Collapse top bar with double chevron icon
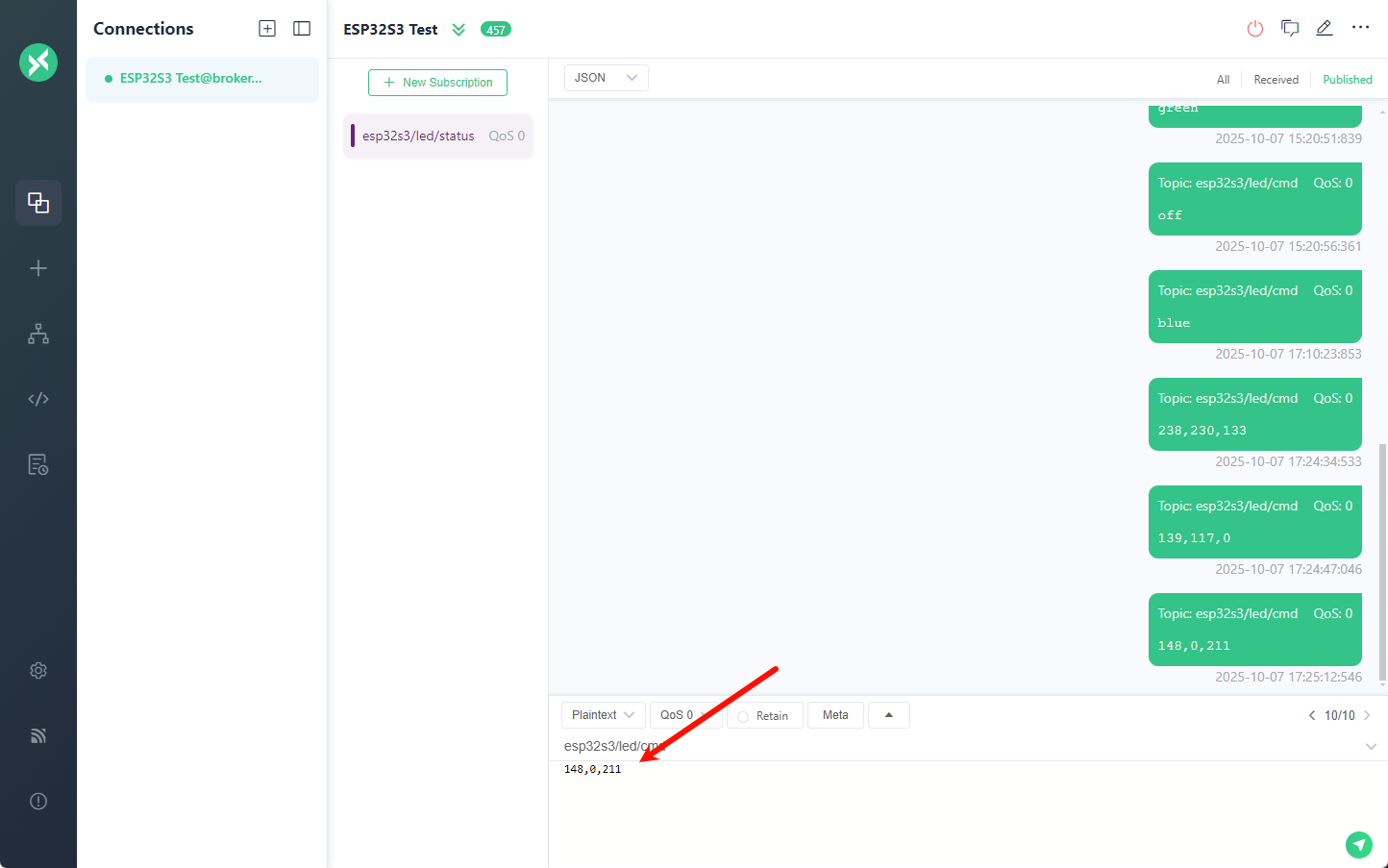This screenshot has height=868, width=1388. point(459,30)
